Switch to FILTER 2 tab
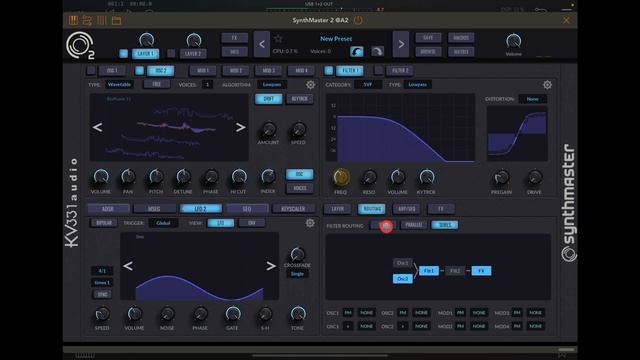The width and height of the screenshot is (640, 360). click(400, 70)
